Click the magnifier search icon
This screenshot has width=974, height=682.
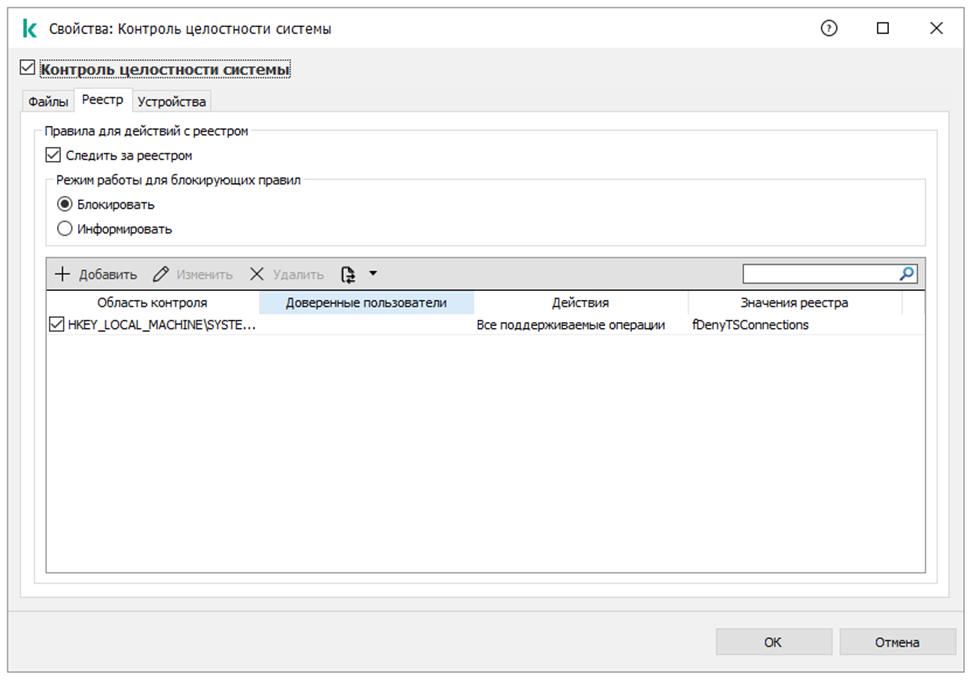(907, 273)
